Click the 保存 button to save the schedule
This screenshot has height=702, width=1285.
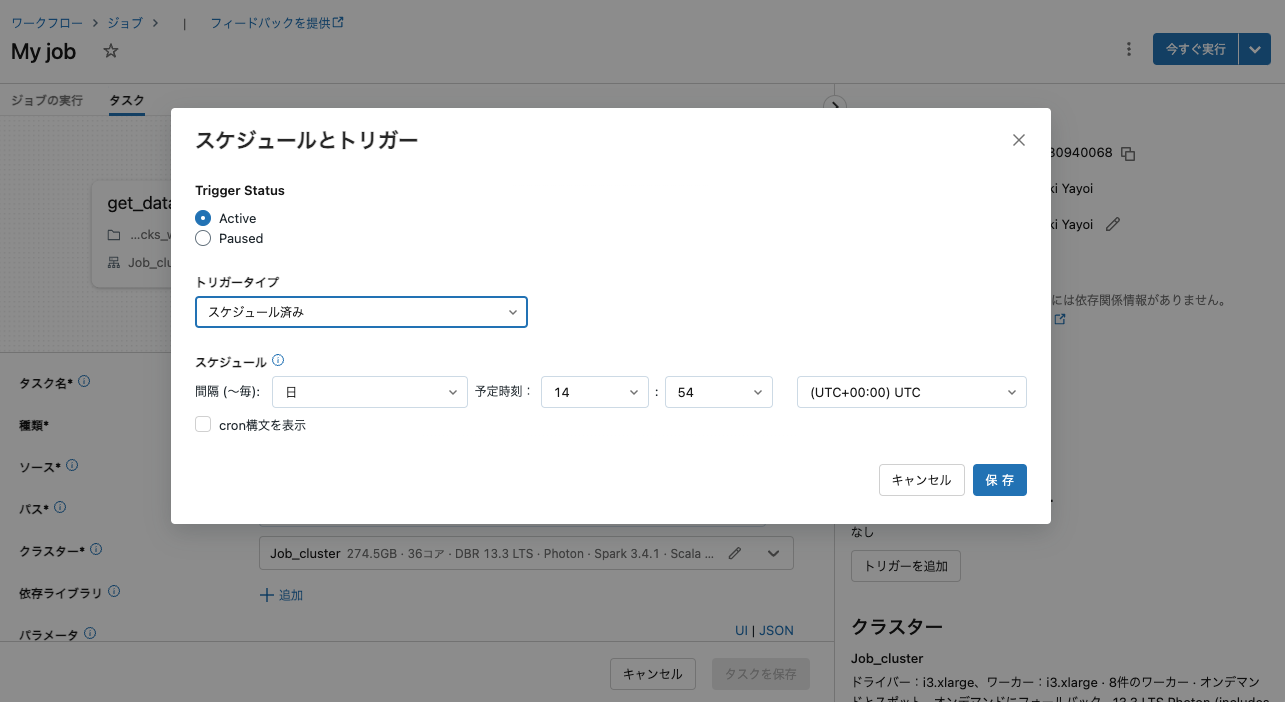pyautogui.click(x=999, y=480)
